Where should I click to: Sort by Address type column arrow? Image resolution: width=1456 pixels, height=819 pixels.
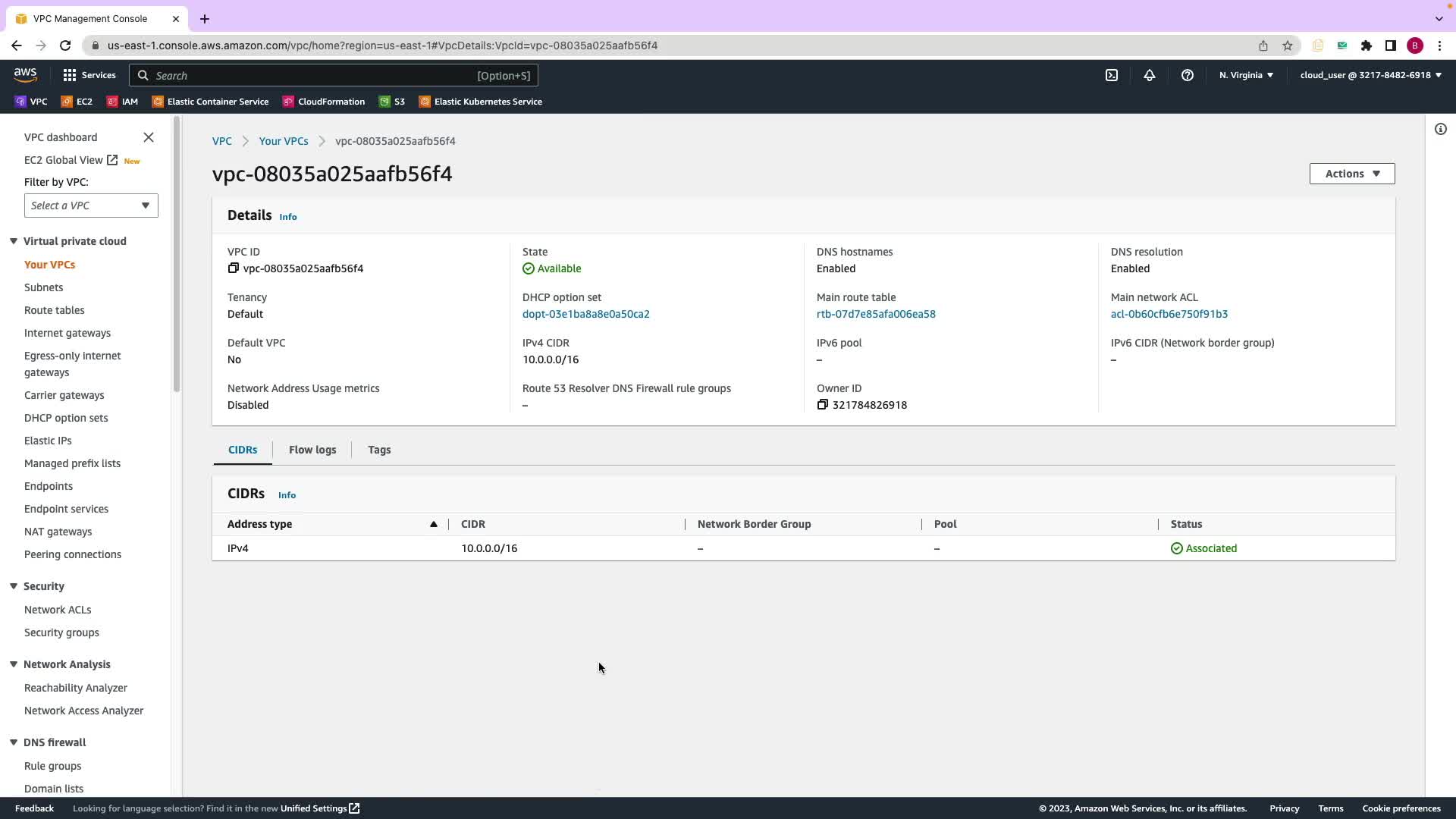[x=434, y=524]
